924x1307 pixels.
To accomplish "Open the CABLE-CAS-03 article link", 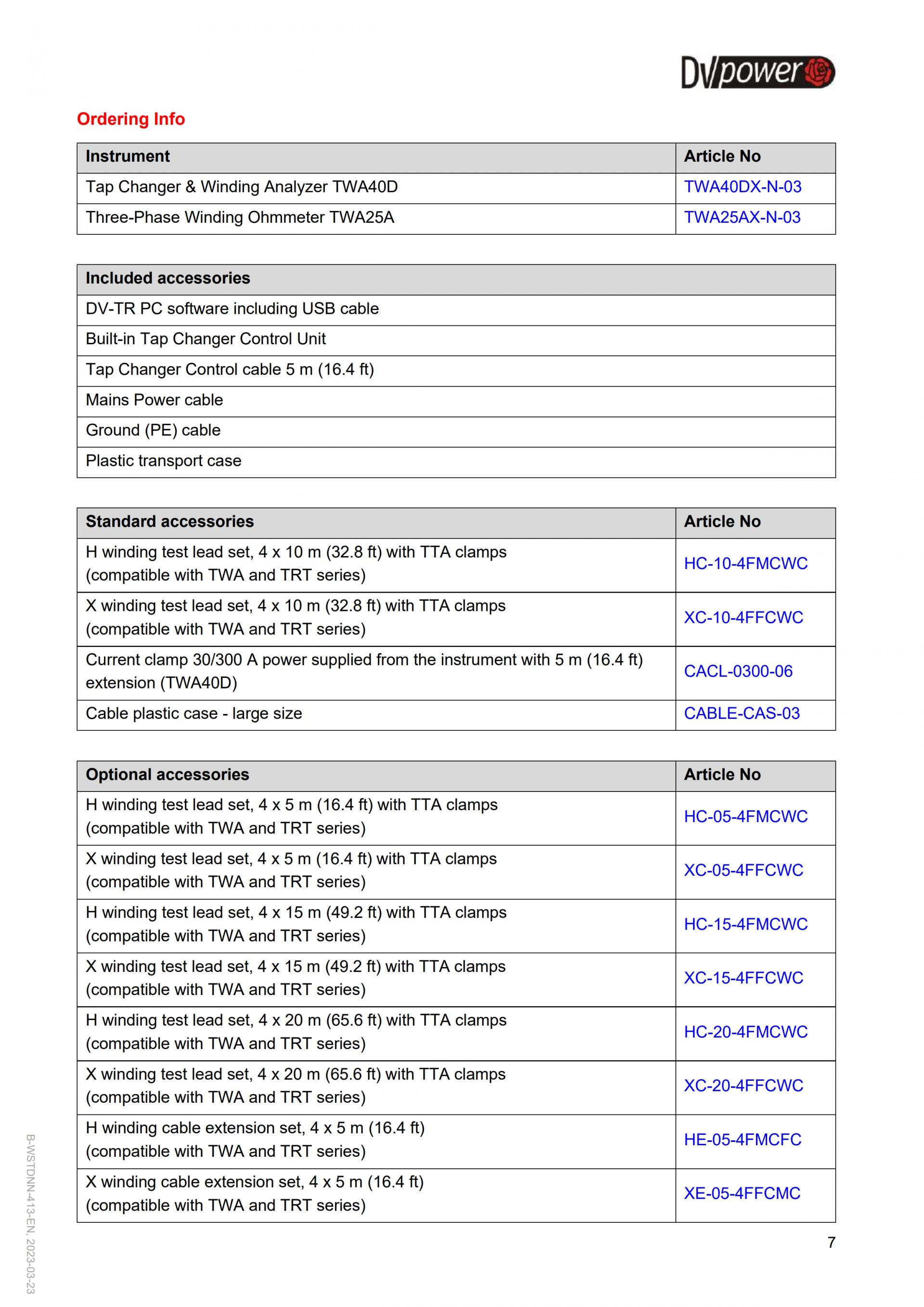I will [x=741, y=713].
